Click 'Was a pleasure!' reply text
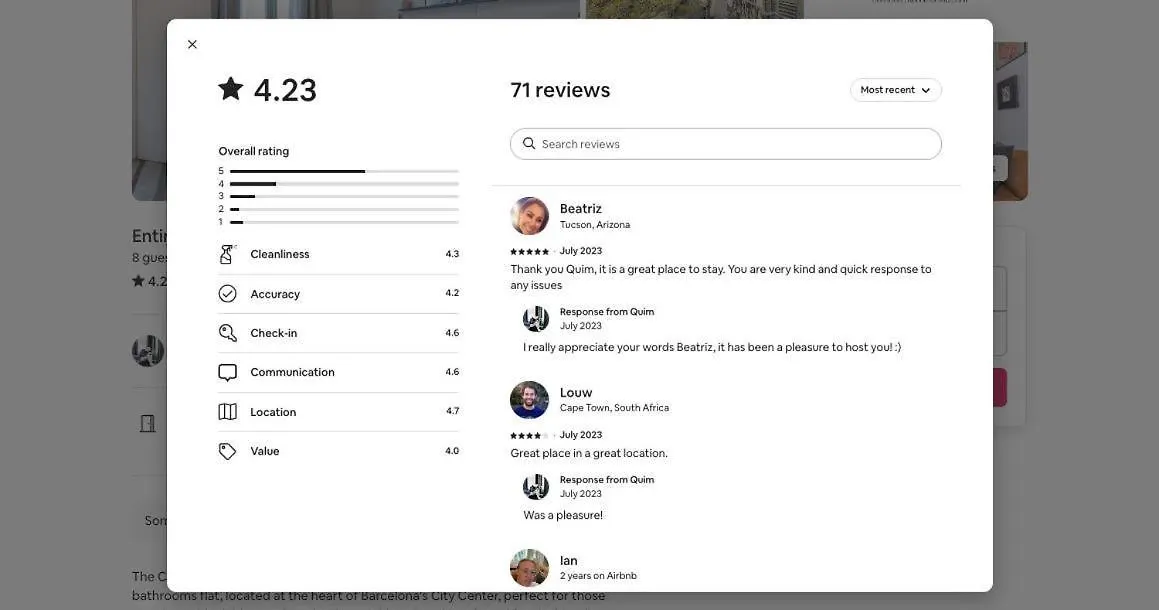The width and height of the screenshot is (1159, 610). click(x=563, y=515)
